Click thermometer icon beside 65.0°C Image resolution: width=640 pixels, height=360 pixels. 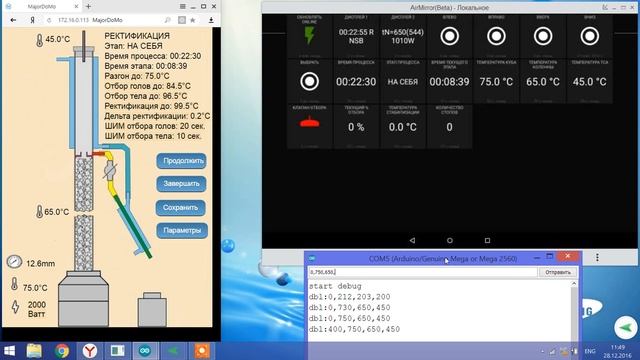pos(40,211)
